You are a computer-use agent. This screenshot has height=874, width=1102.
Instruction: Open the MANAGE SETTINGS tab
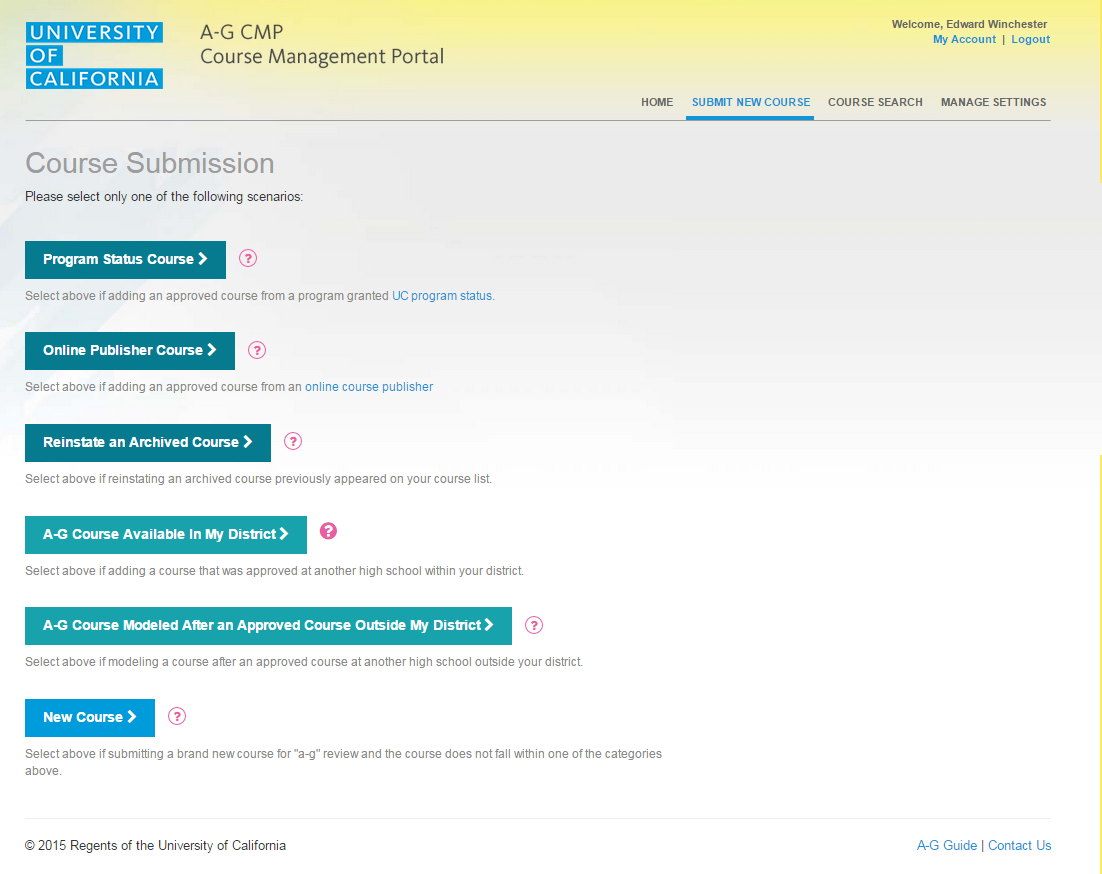[993, 103]
